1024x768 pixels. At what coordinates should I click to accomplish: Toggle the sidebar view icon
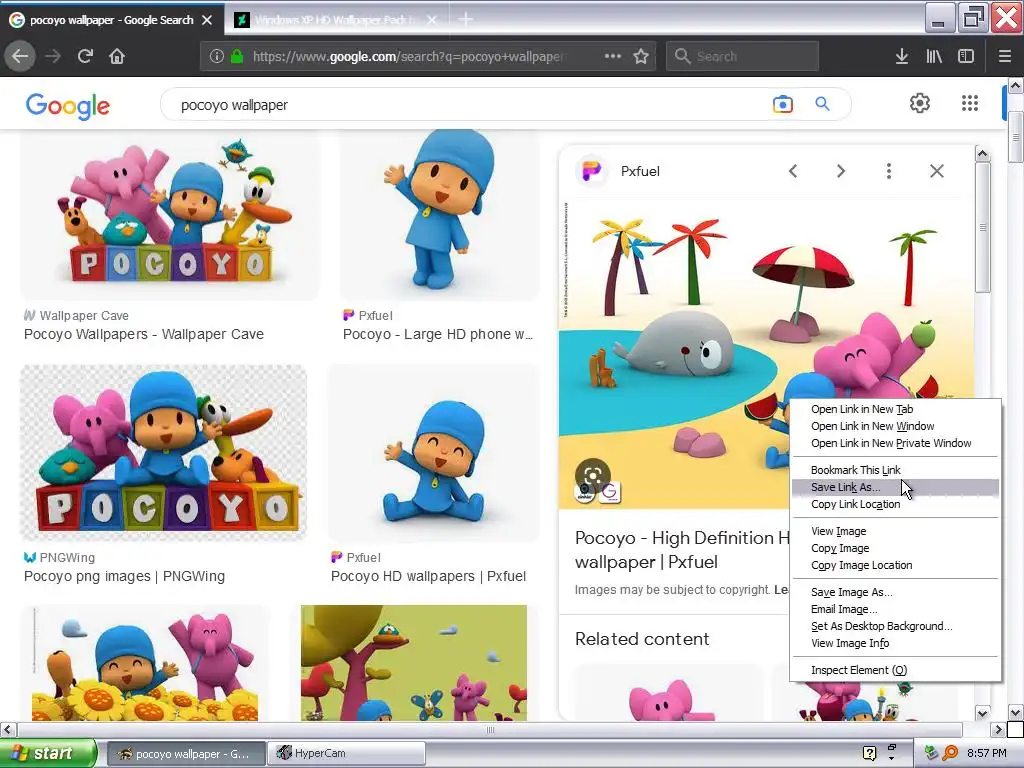click(966, 56)
